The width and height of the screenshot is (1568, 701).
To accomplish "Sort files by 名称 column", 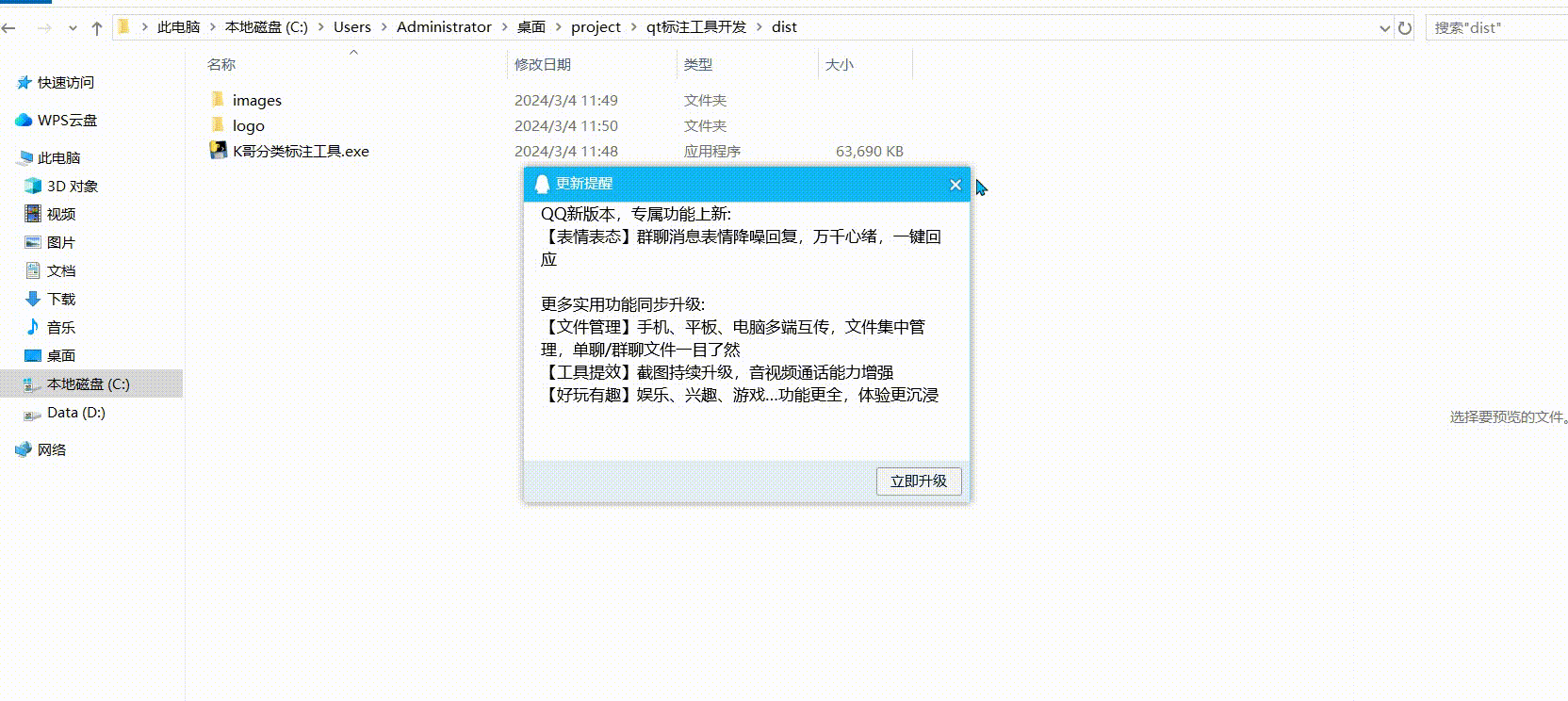I will pyautogui.click(x=221, y=64).
